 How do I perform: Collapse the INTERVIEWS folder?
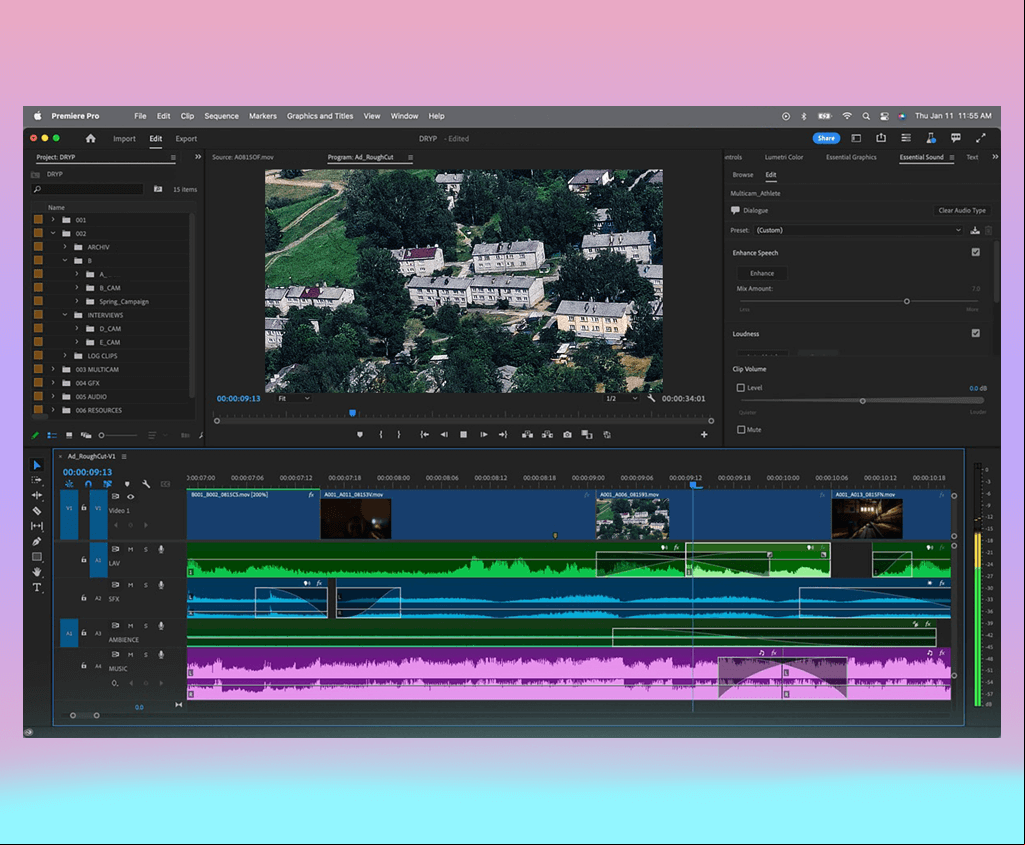click(x=65, y=315)
